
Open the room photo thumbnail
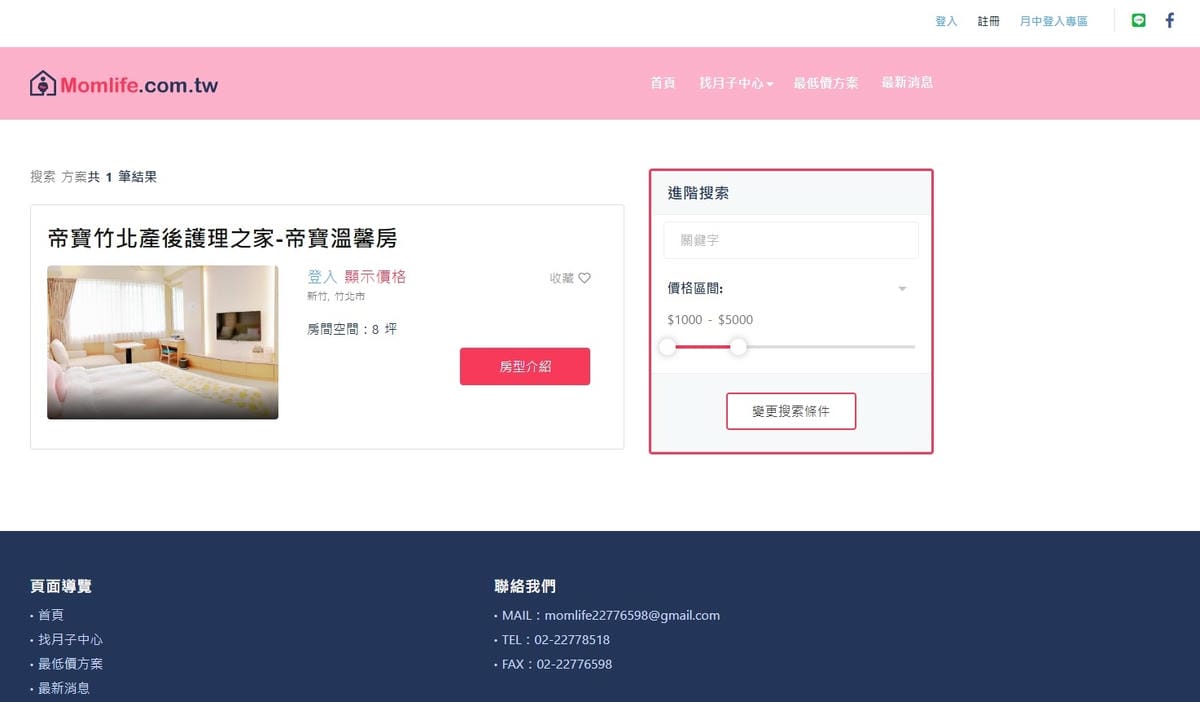point(163,342)
